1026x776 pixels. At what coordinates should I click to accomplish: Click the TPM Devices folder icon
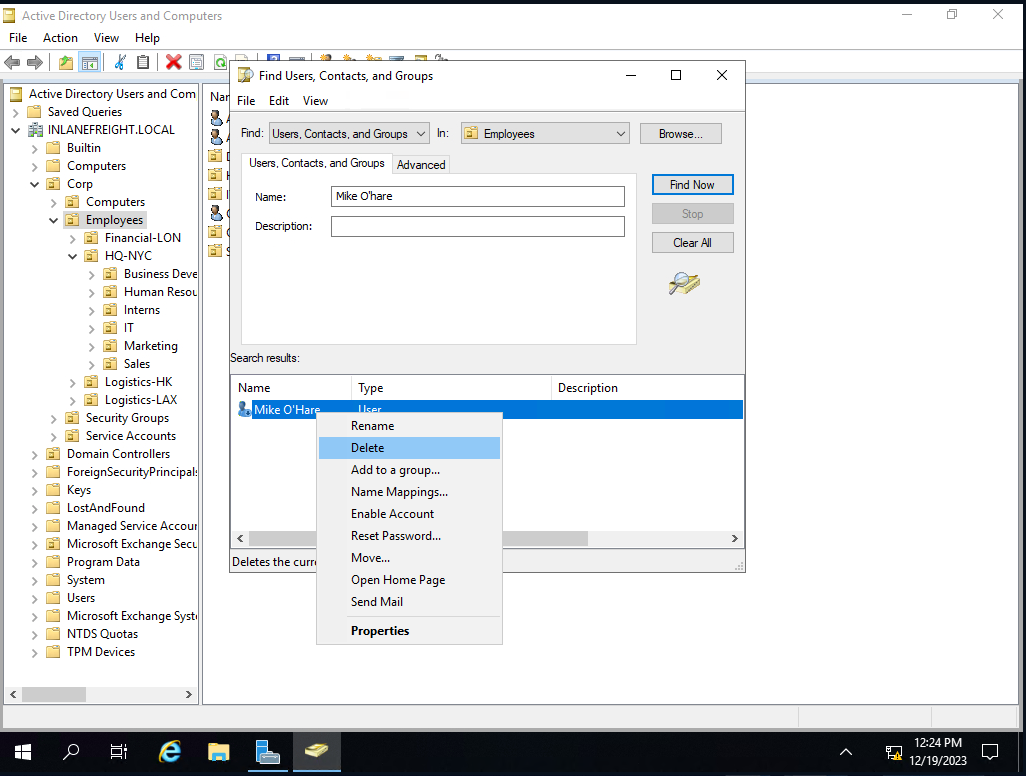(x=54, y=652)
